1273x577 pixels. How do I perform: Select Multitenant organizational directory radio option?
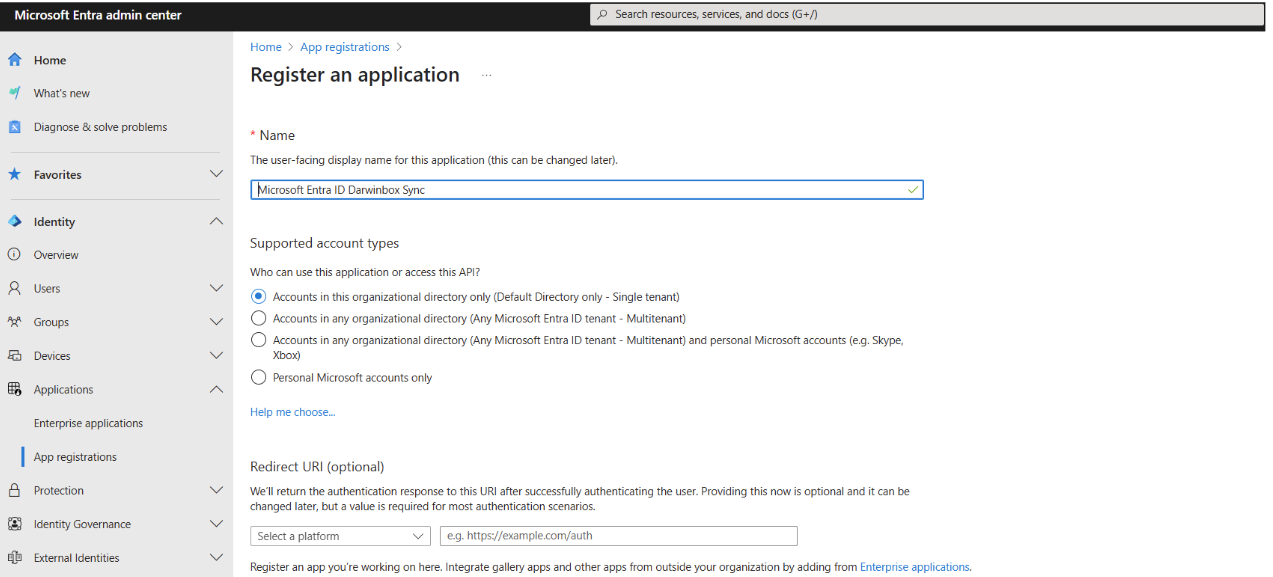[x=259, y=318]
